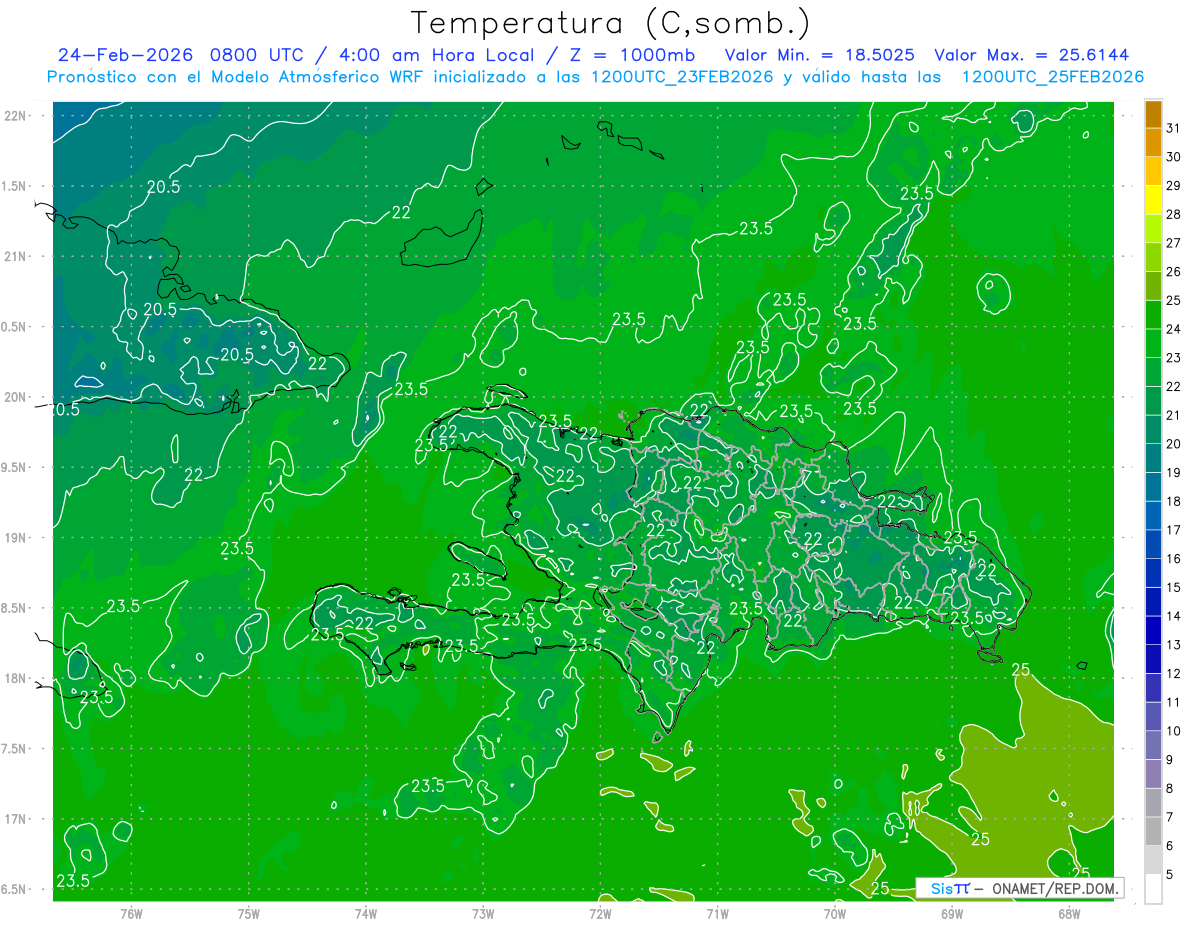The image size is (1200, 927).
Task: Click the "17N" latitude axis label
Action: click(x=15, y=819)
